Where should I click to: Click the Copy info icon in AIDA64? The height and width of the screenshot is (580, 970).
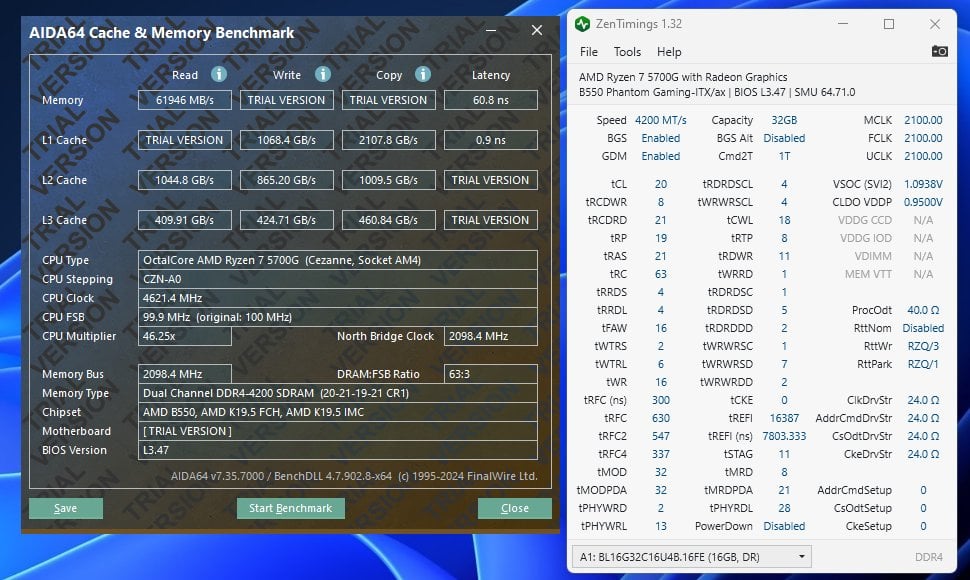[423, 74]
